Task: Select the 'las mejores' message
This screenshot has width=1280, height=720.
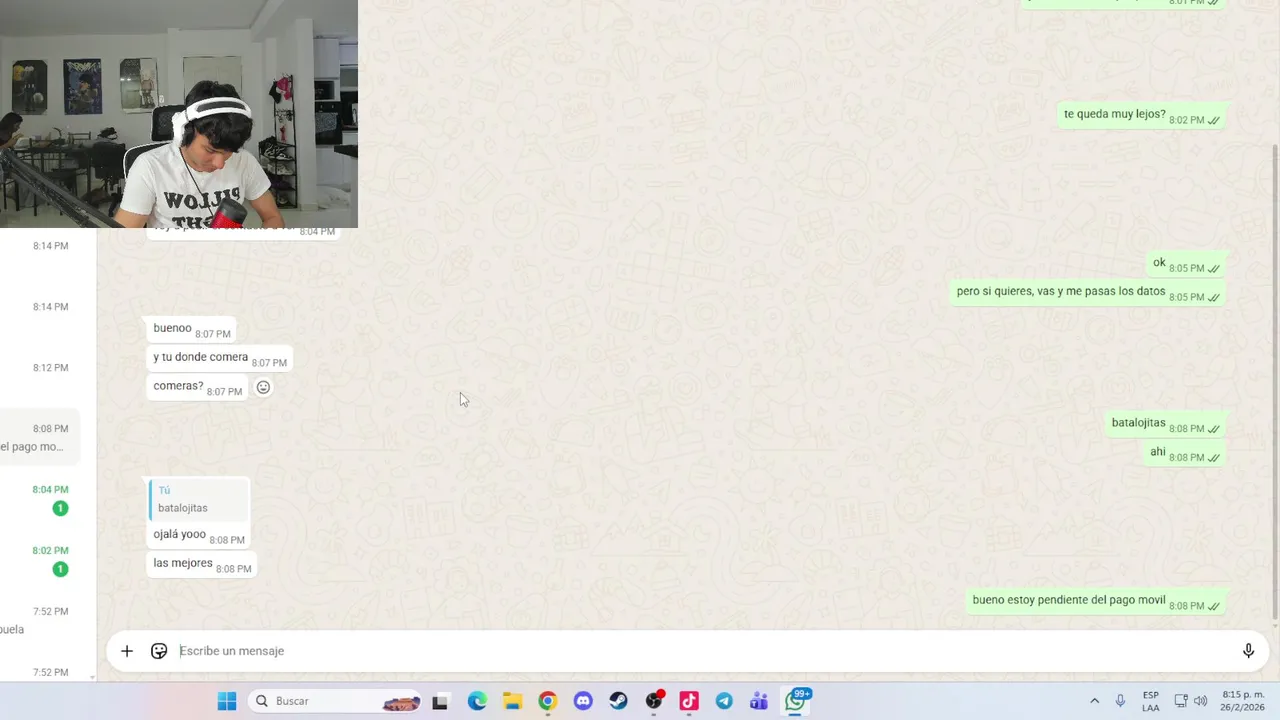Action: (202, 565)
